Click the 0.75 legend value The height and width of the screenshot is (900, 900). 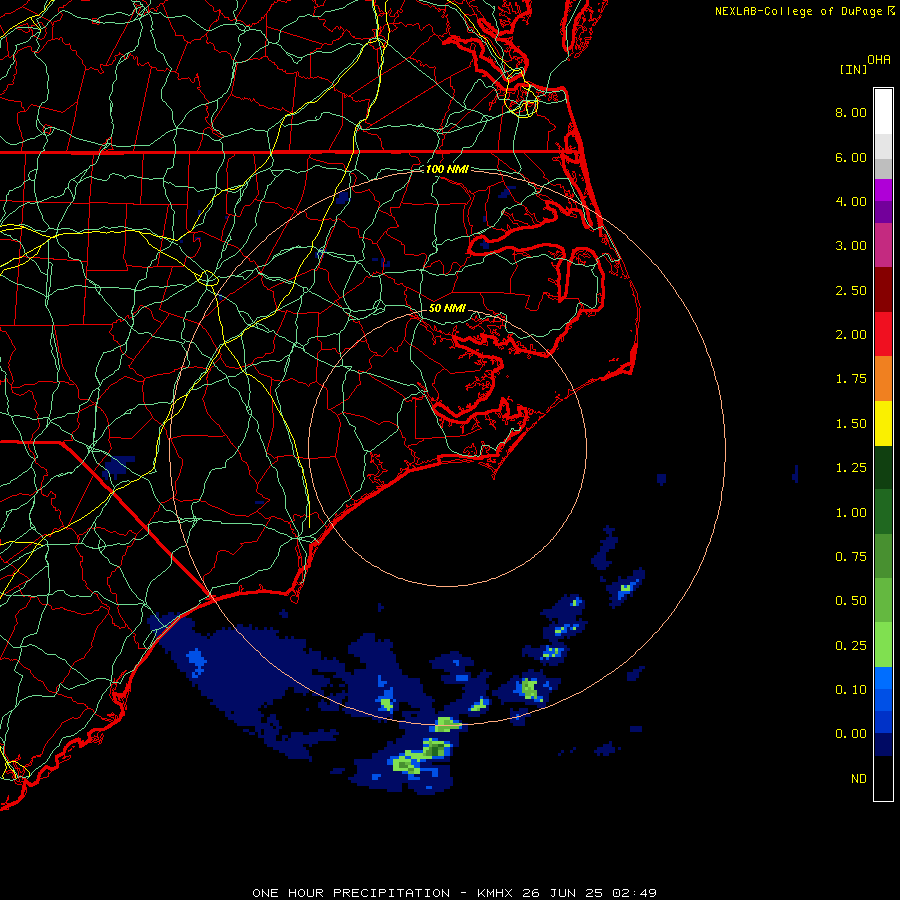851,557
